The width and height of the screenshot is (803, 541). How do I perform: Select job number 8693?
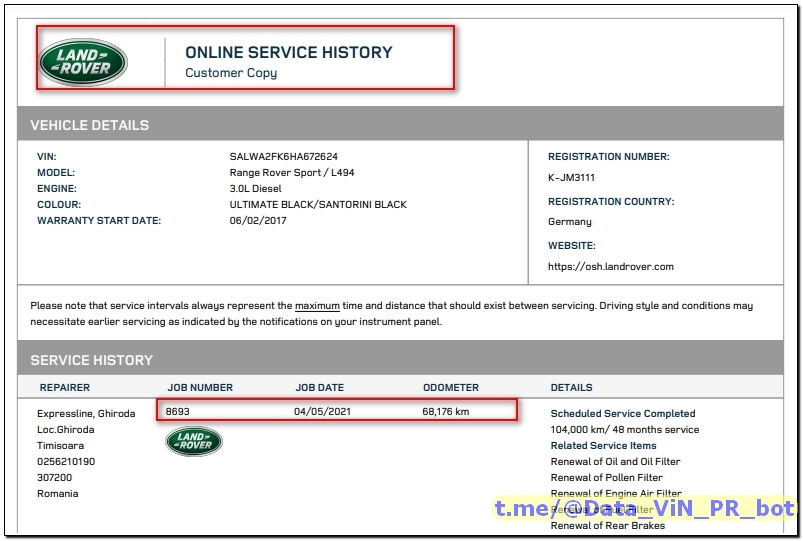pos(177,411)
